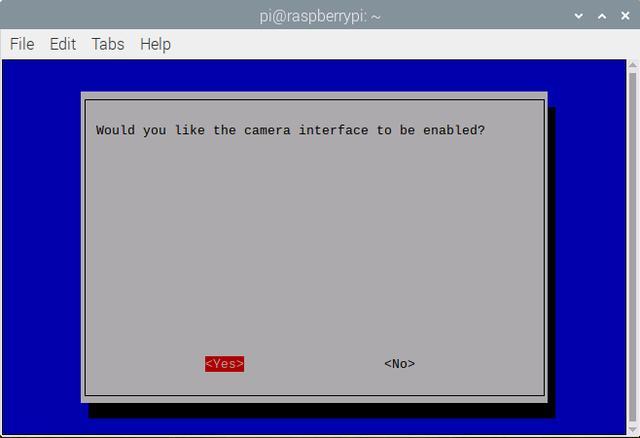Open the File menu
The width and height of the screenshot is (640, 438).
pos(22,44)
